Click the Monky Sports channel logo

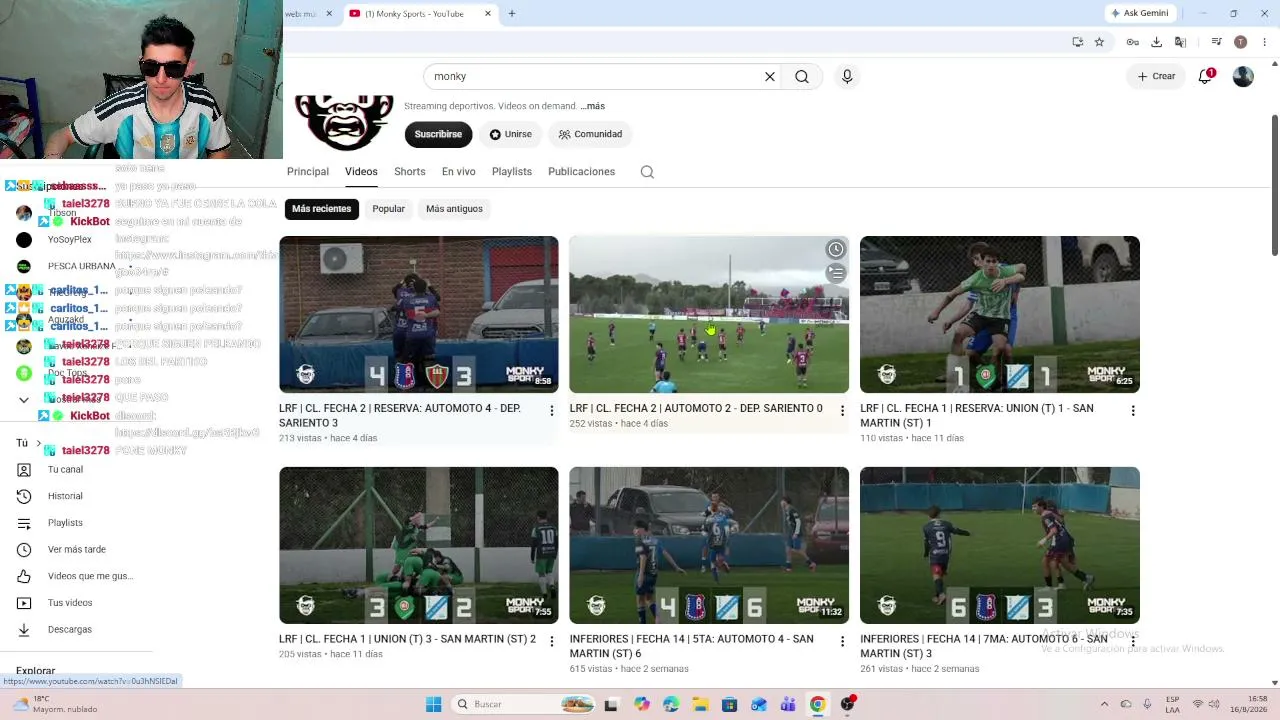click(344, 122)
